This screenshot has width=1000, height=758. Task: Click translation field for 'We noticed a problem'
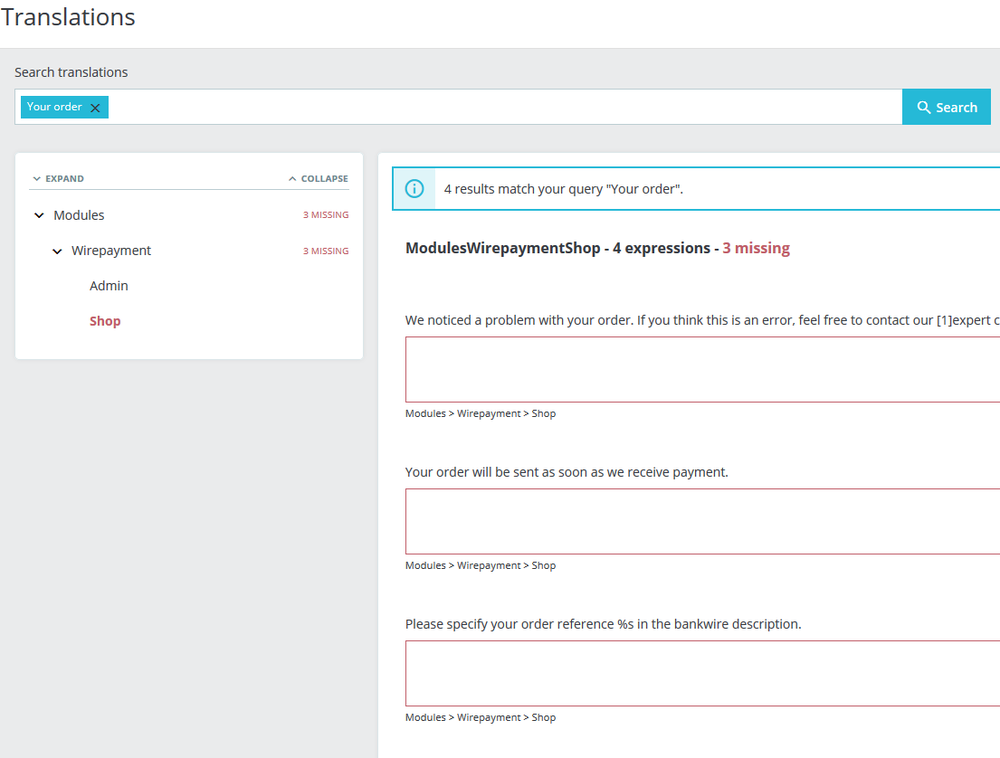[702, 370]
